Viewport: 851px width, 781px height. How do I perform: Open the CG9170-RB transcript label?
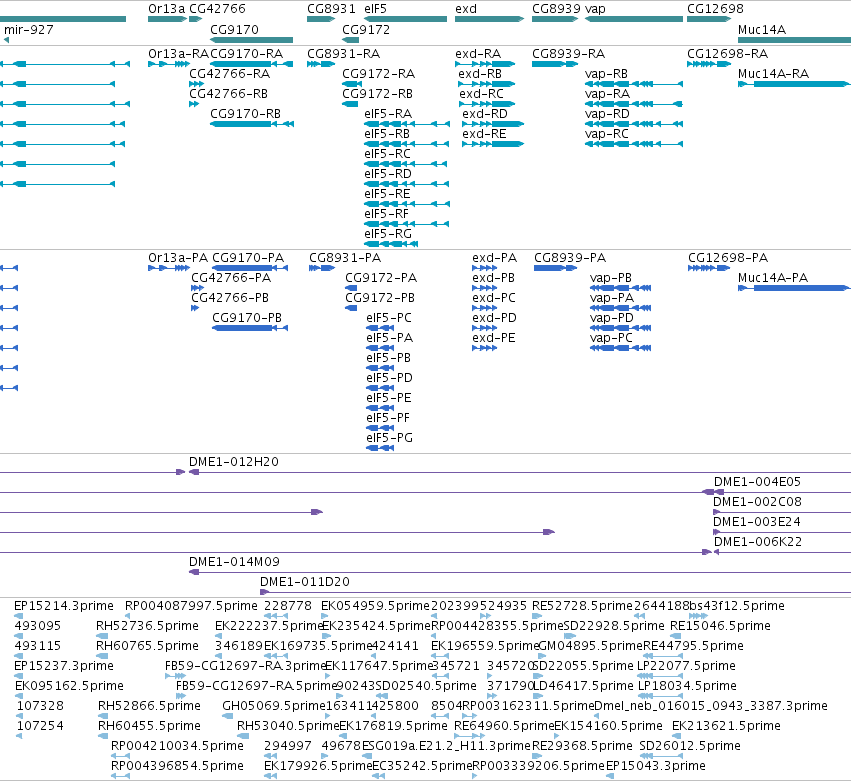point(245,114)
